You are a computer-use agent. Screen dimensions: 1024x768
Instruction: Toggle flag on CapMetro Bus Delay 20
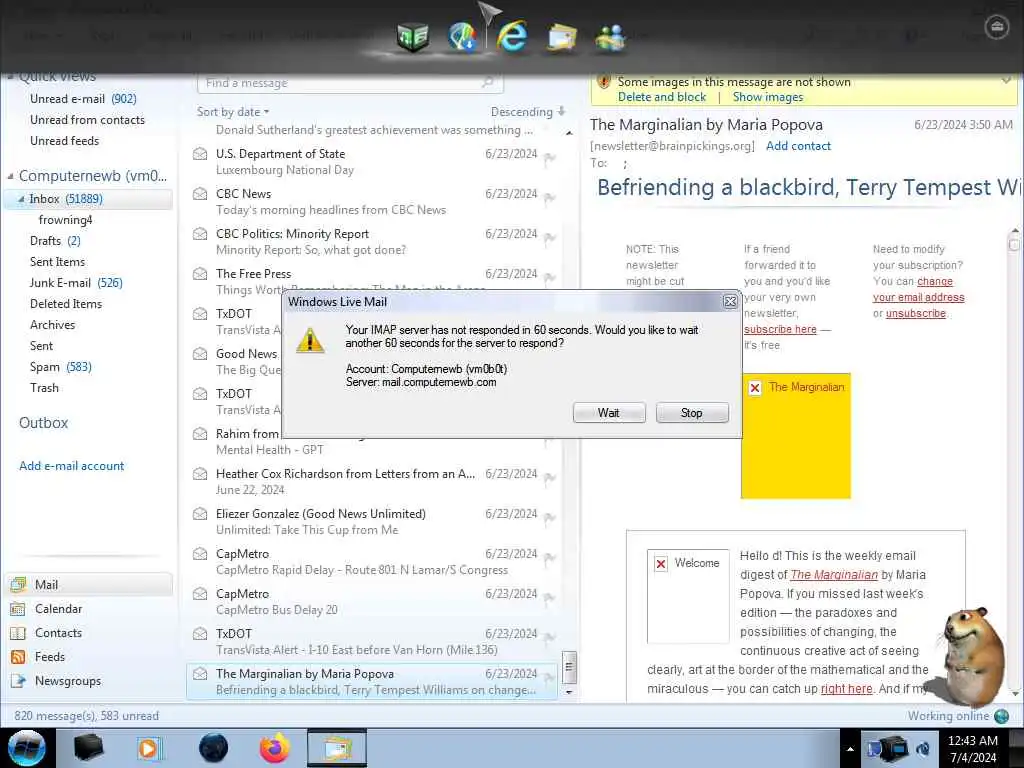(x=550, y=598)
